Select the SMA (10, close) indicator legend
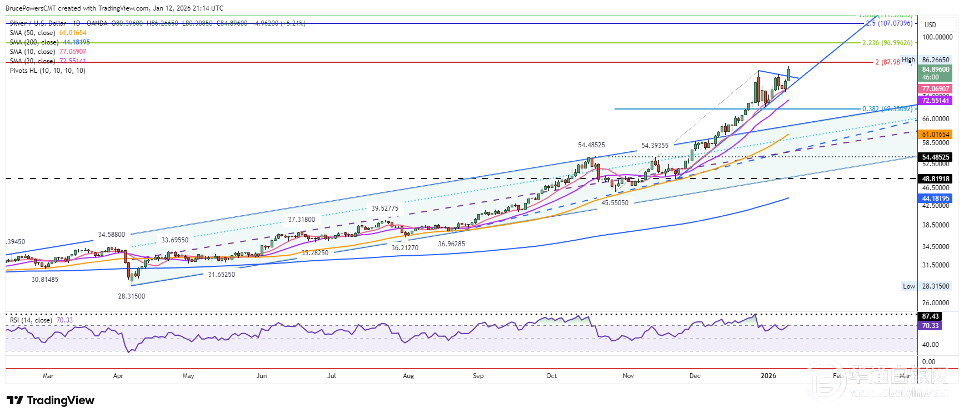The width and height of the screenshot is (964, 418). (32, 51)
